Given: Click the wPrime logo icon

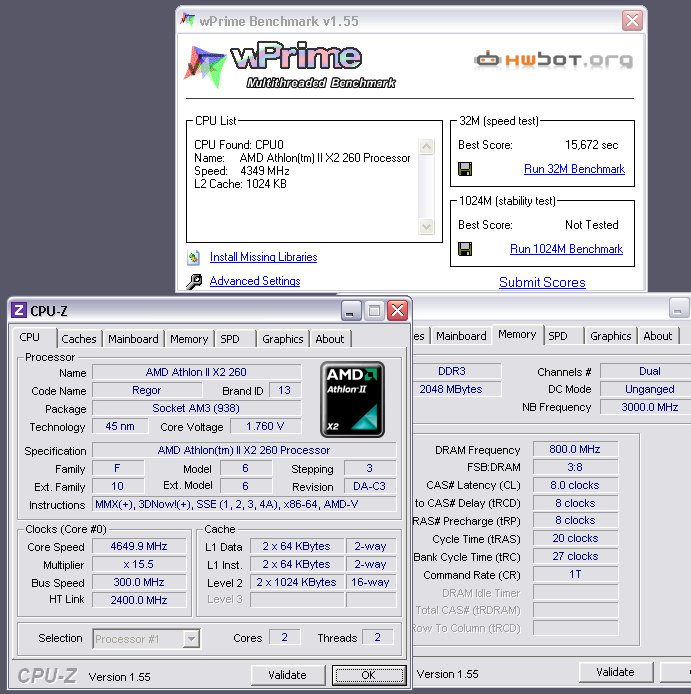Looking at the screenshot, I should tap(205, 66).
